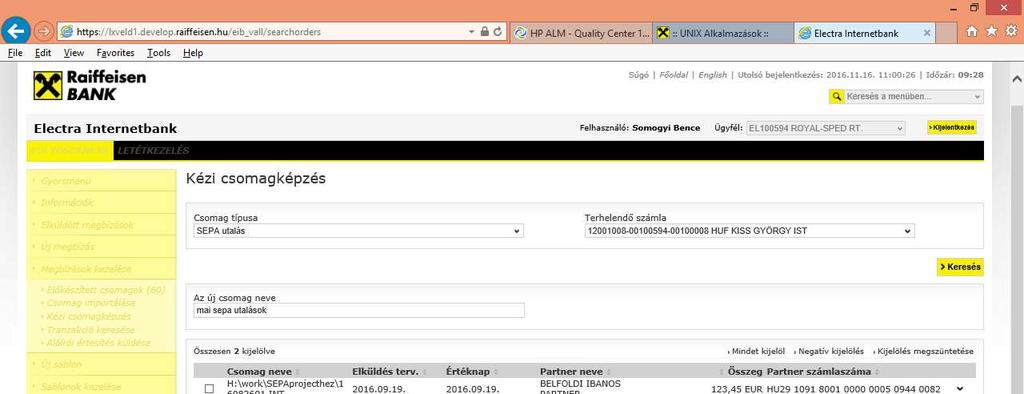
Task: Switch to UNIX Alkalmazások tab
Action: click(x=724, y=33)
